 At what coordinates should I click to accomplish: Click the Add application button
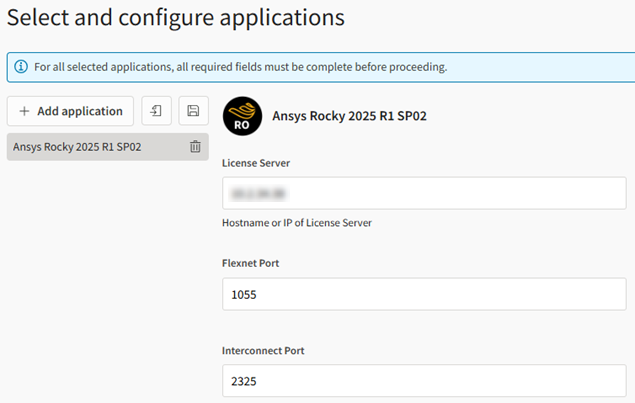[70, 111]
